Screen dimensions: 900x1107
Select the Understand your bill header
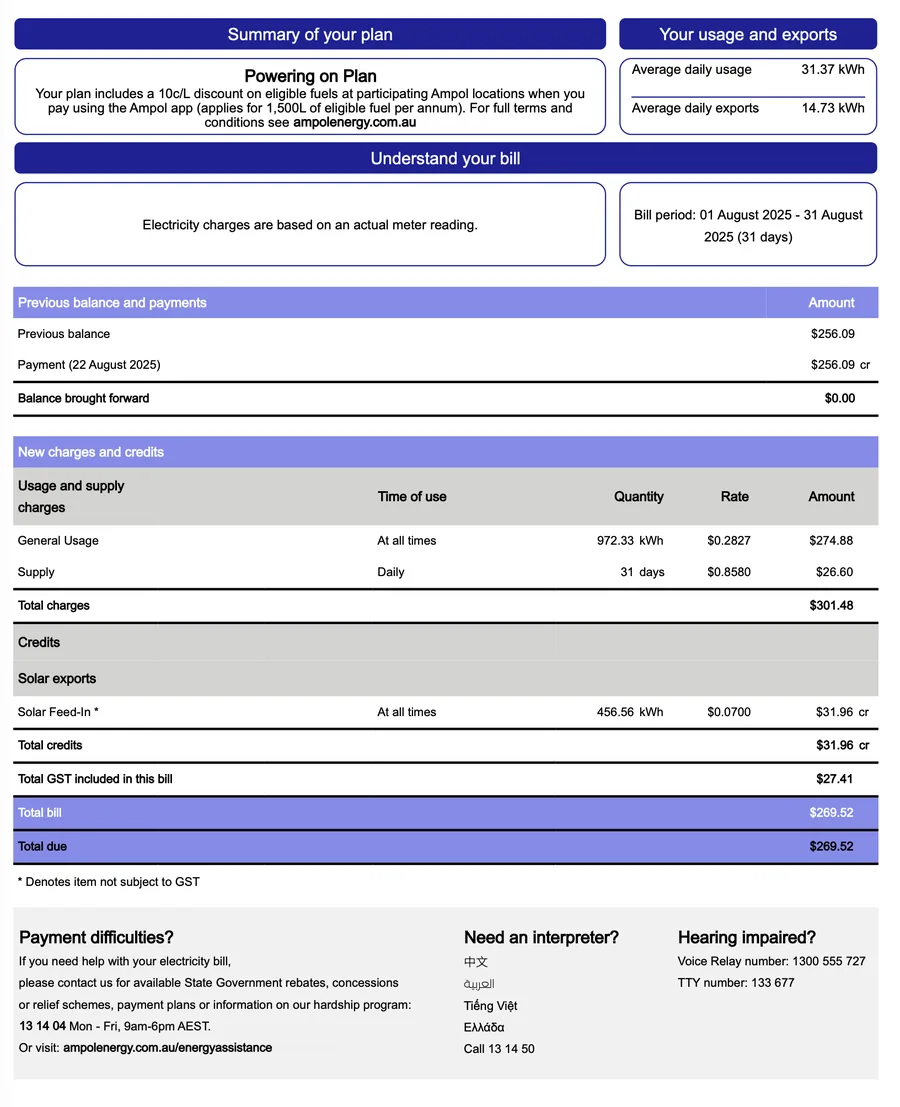(x=445, y=158)
